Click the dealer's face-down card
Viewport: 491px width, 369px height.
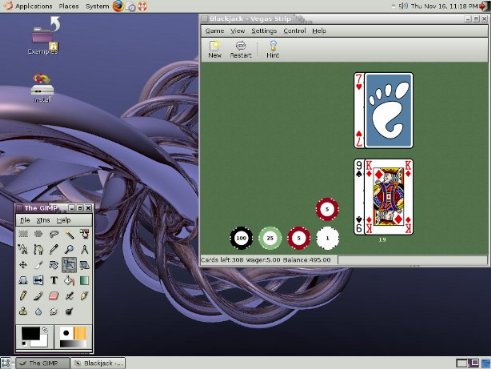[389, 110]
